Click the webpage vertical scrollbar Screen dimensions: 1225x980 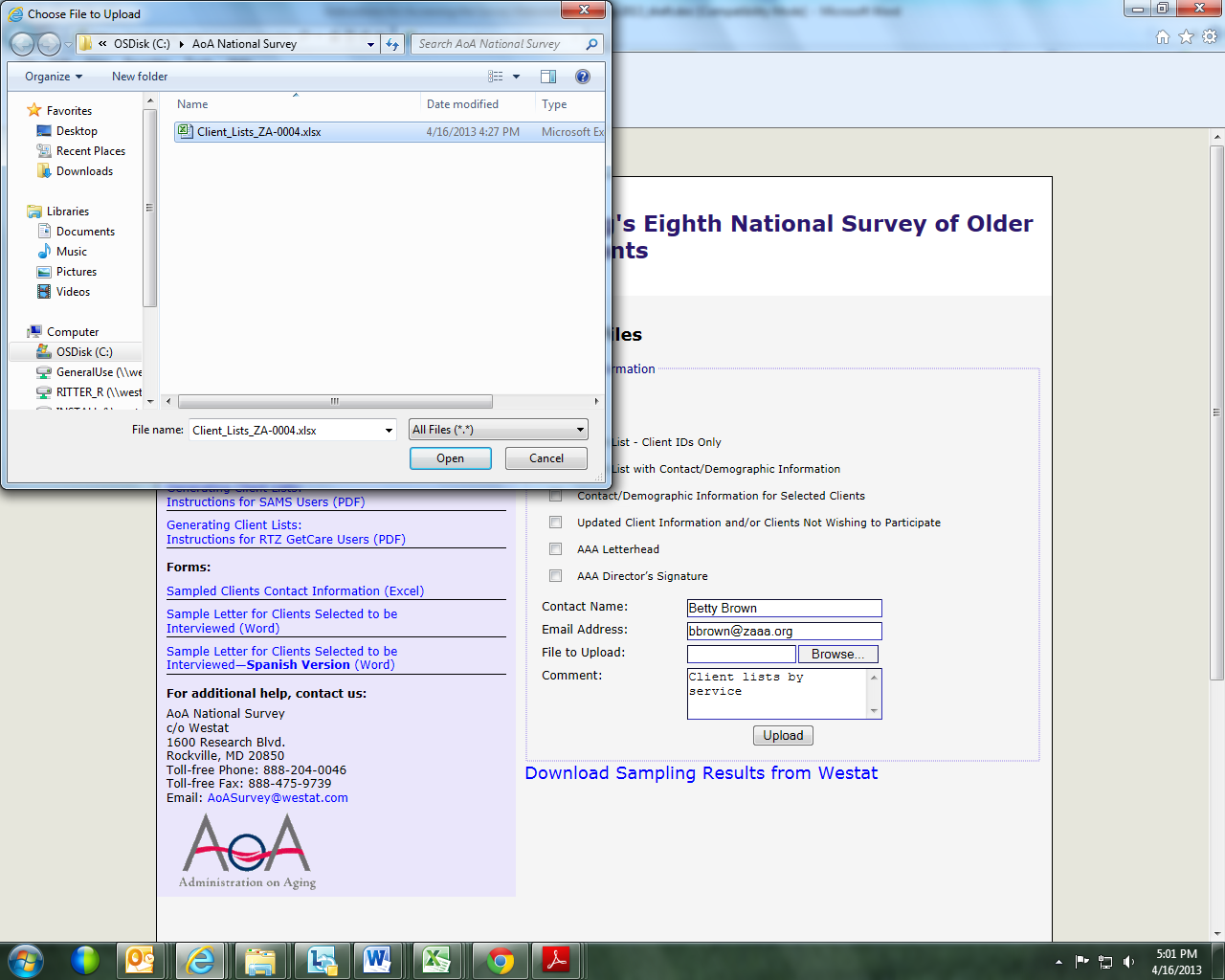(1217, 413)
